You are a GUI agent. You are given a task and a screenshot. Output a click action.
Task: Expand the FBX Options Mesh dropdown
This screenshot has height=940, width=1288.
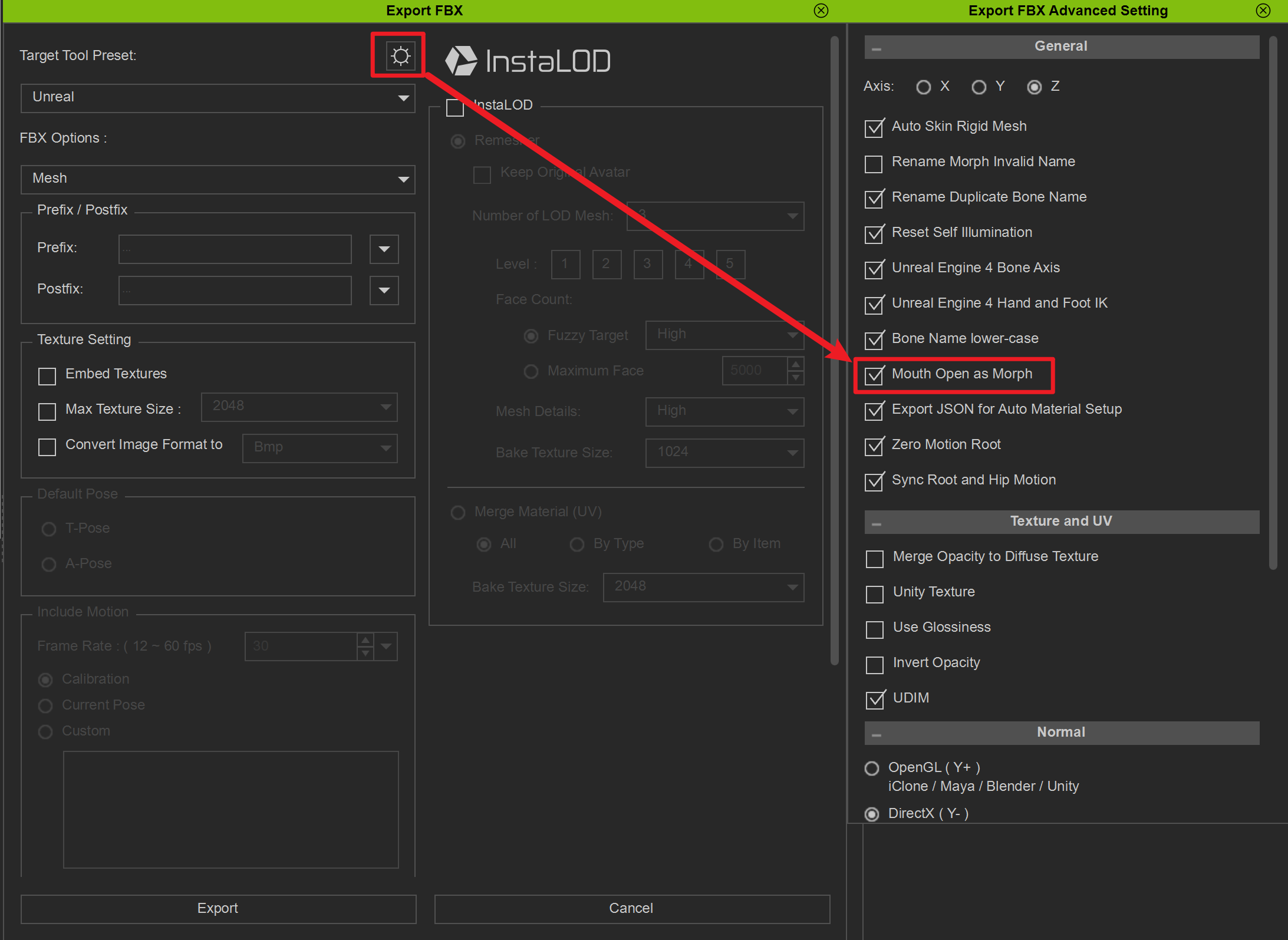218,179
